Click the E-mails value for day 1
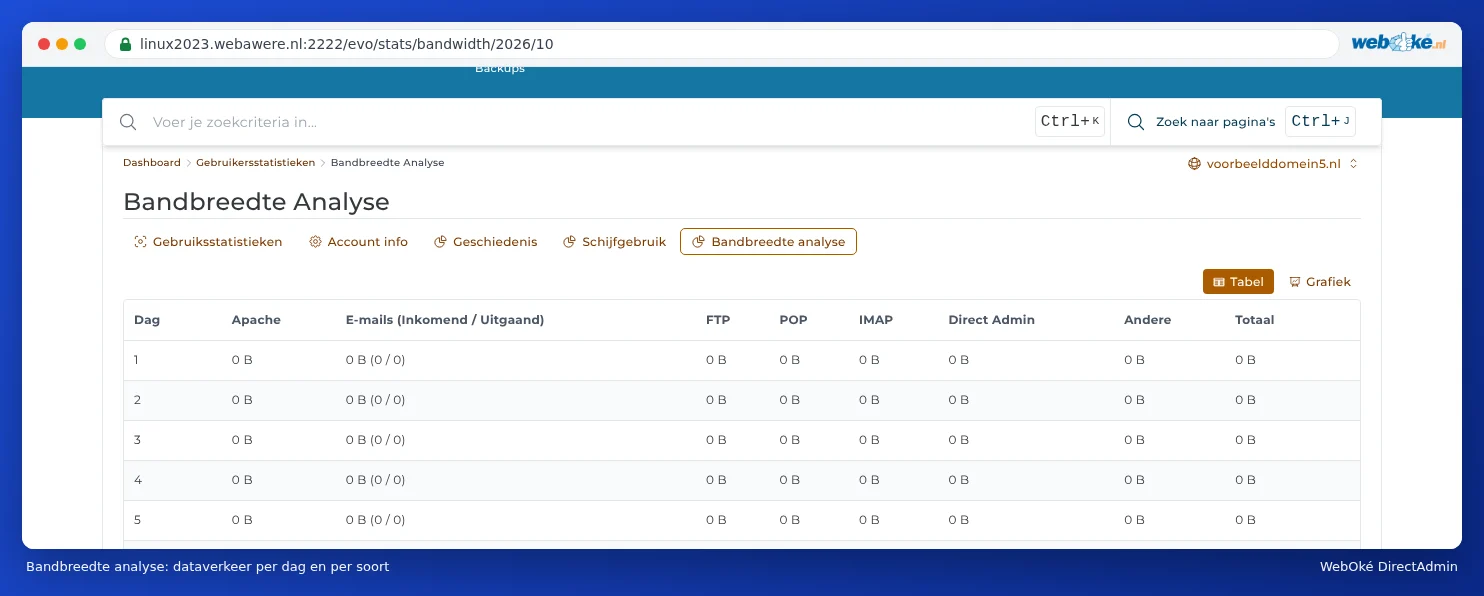The image size is (1484, 596). 375,360
